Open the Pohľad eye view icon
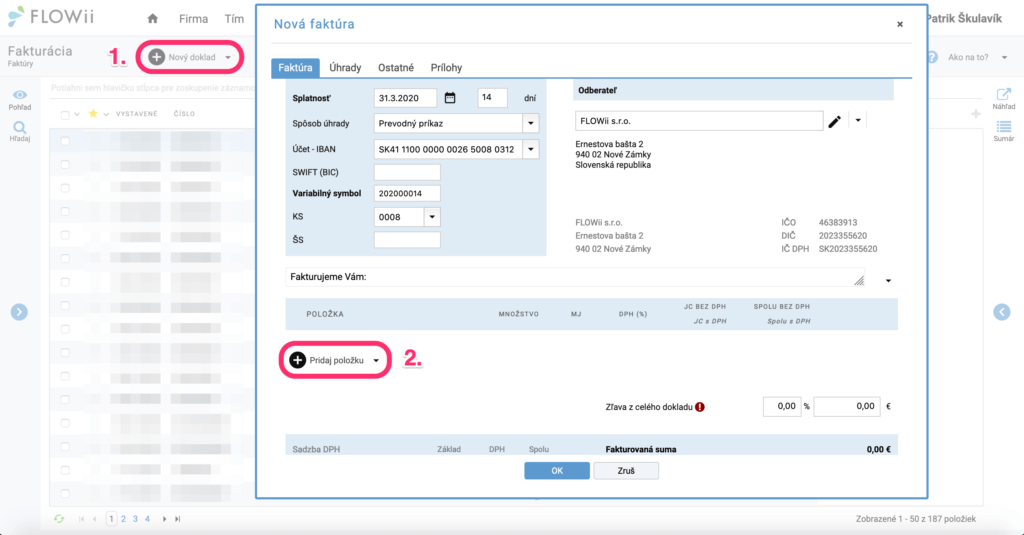The height and width of the screenshot is (535, 1024). click(x=20, y=95)
